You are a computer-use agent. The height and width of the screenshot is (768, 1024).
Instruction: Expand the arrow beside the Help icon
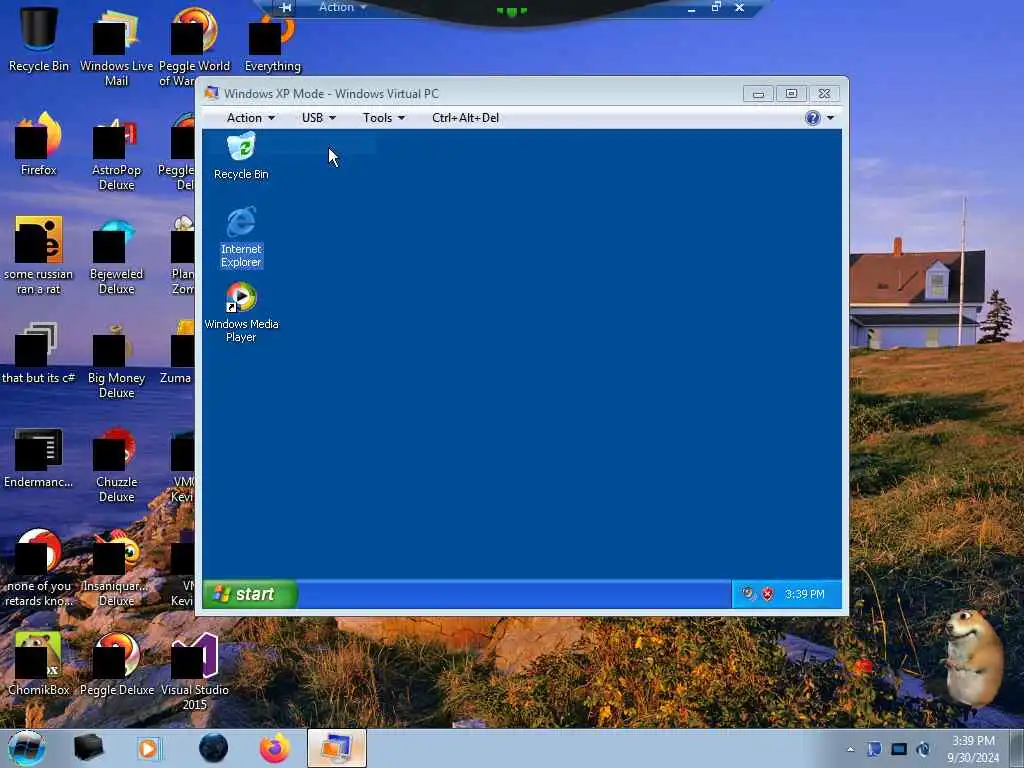[830, 118]
